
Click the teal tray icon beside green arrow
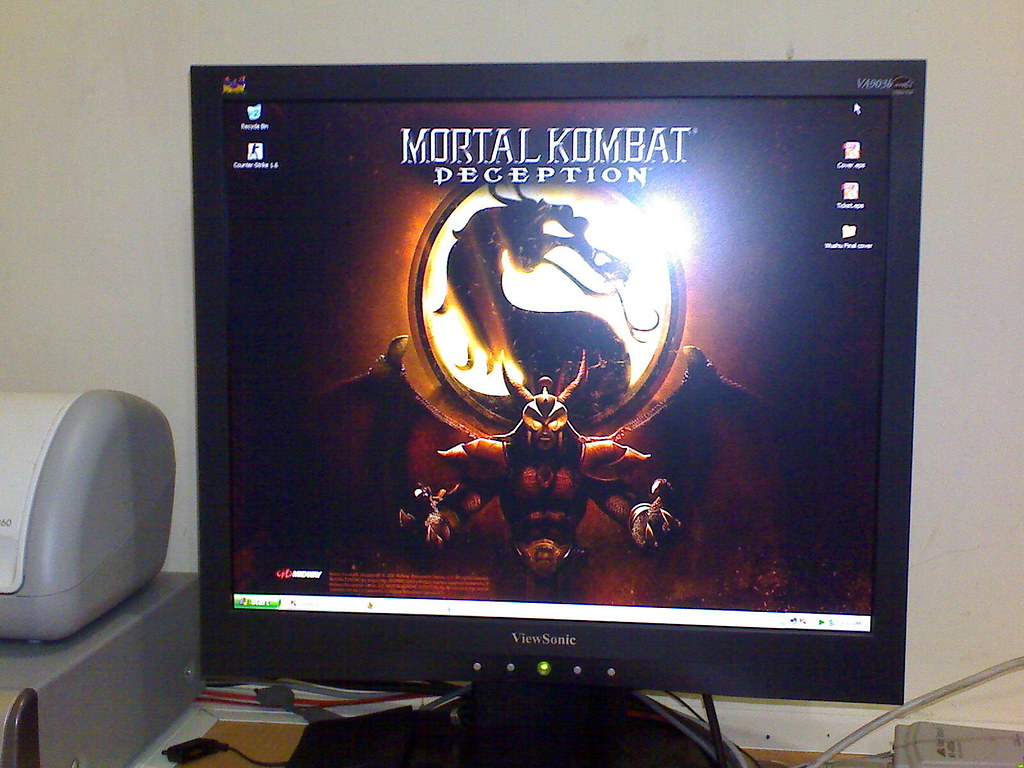[831, 623]
